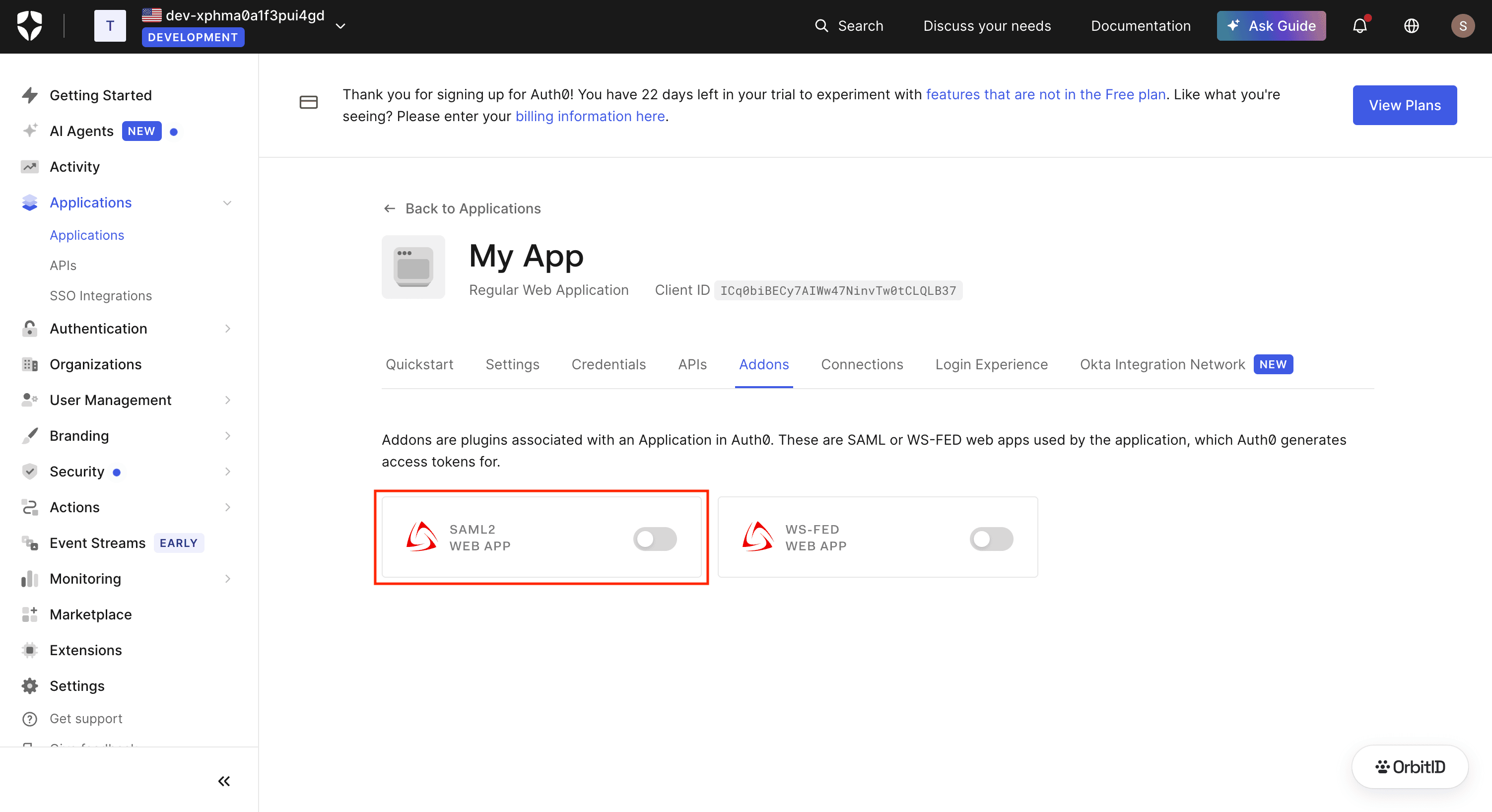Open Okta Integration Network tab
Viewport: 1492px width, 812px height.
click(1186, 364)
